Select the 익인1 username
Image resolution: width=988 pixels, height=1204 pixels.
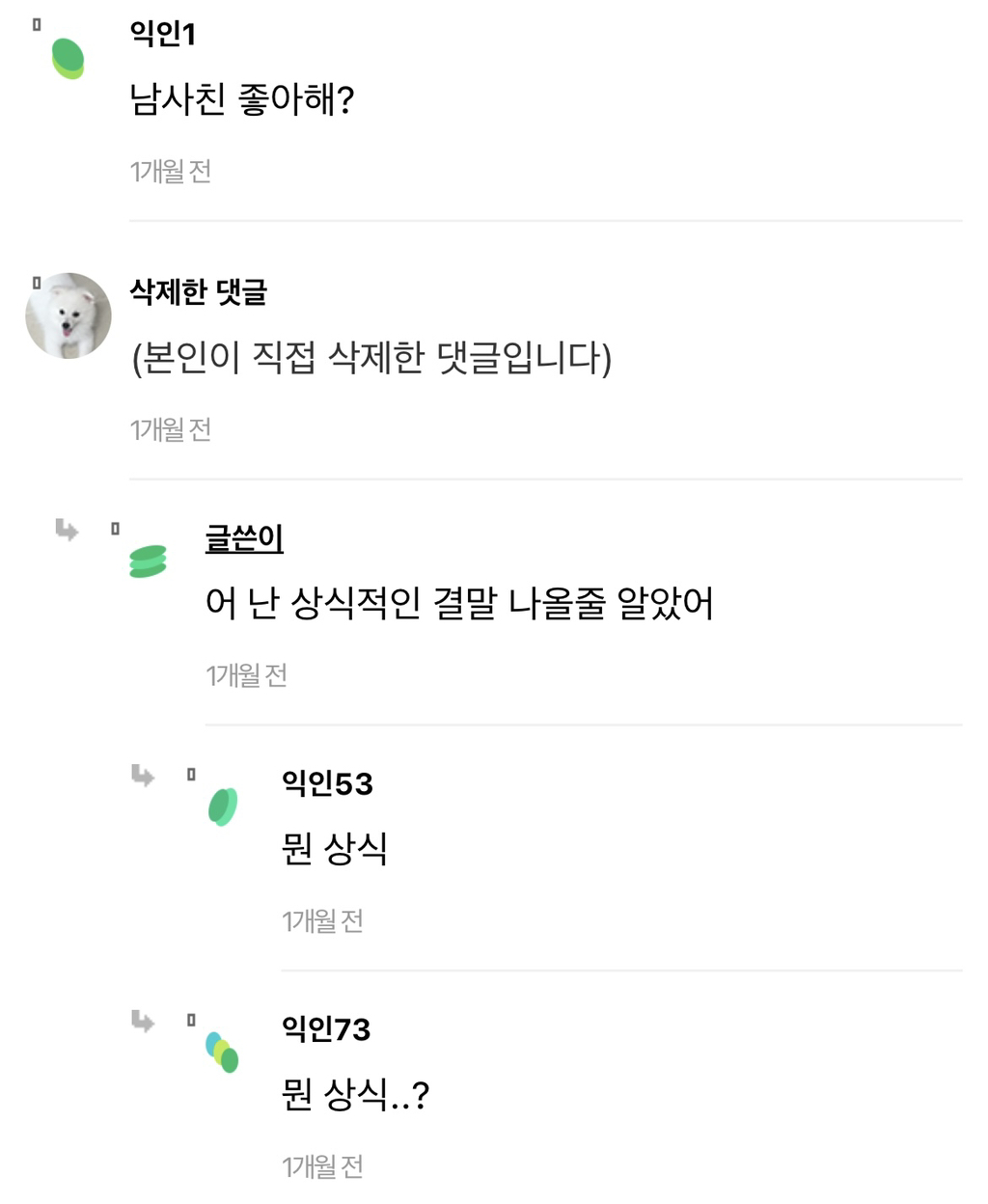[163, 34]
